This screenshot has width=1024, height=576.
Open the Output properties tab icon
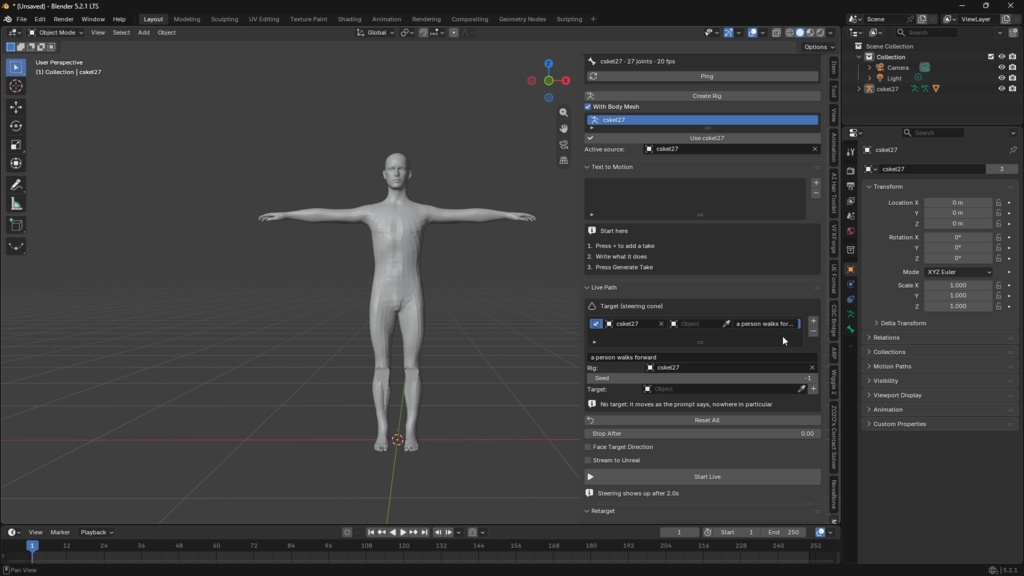pos(850,186)
